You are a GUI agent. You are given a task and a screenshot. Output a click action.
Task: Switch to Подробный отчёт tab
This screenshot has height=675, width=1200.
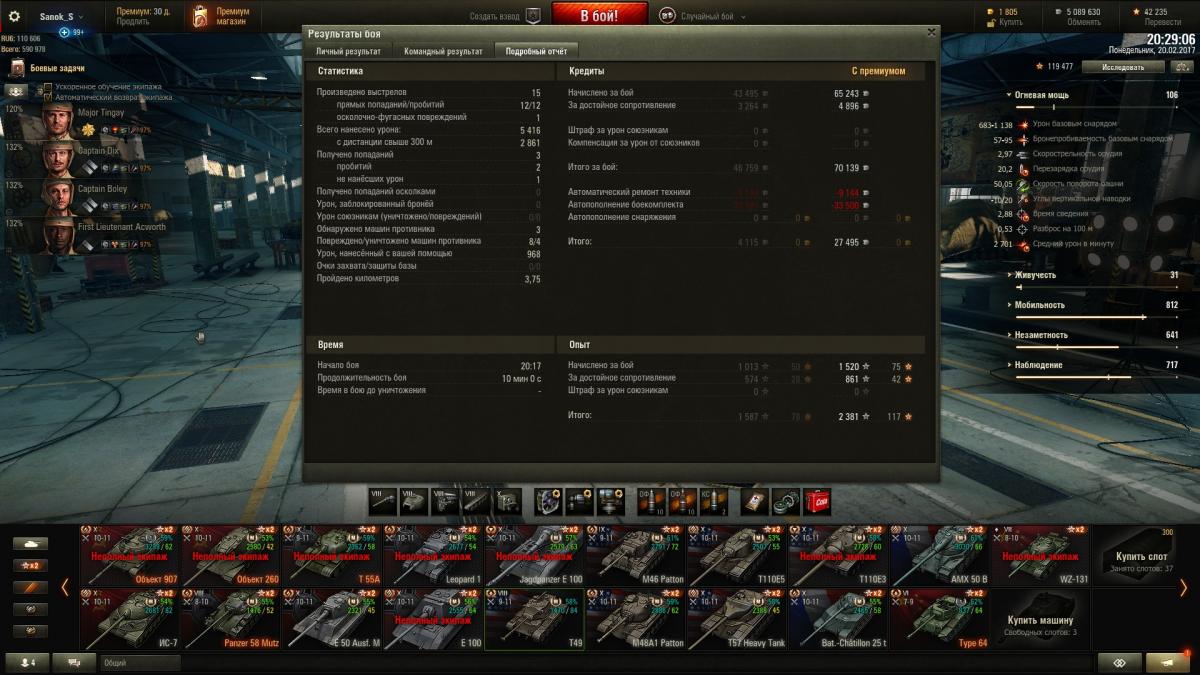536,51
